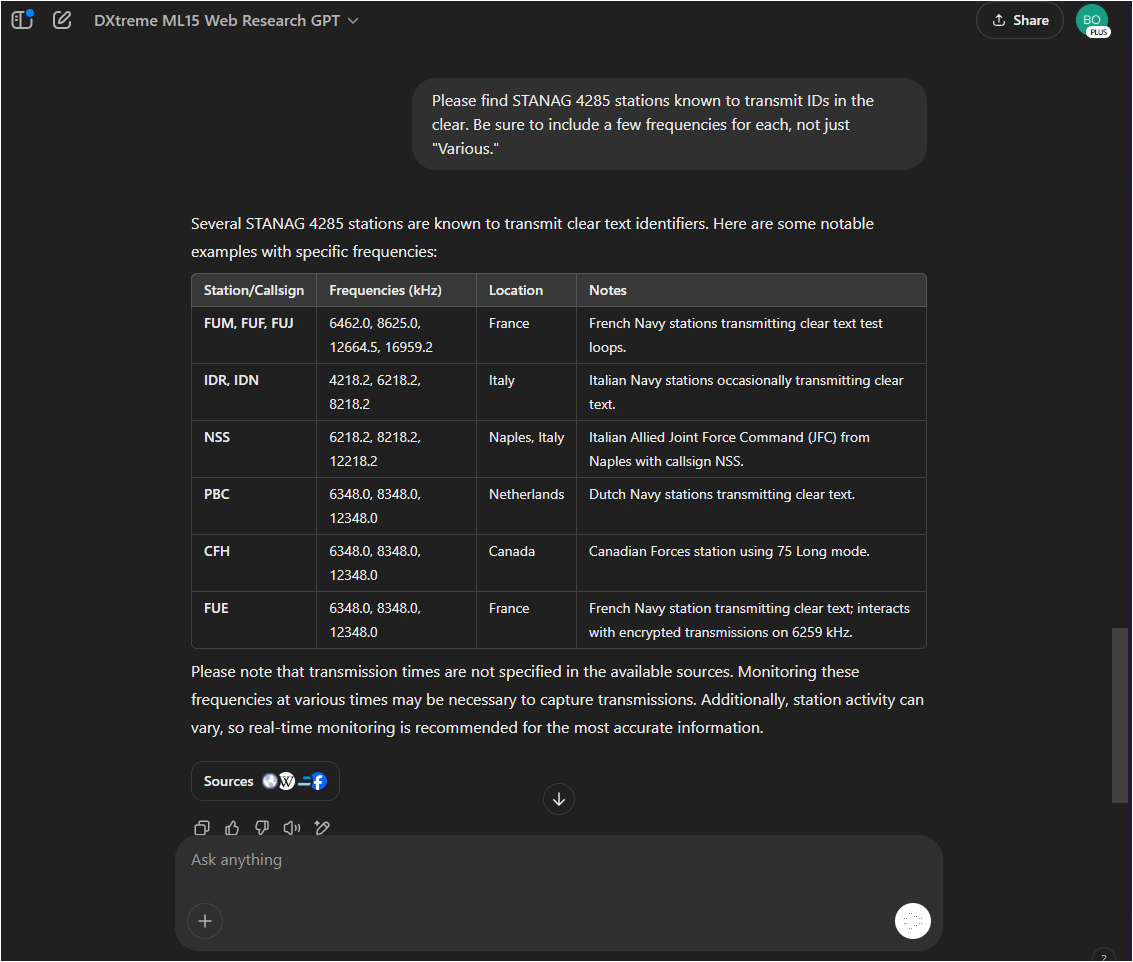The width and height of the screenshot is (1133, 962).
Task: Click the scroll-to-bottom arrow button
Action: [559, 799]
